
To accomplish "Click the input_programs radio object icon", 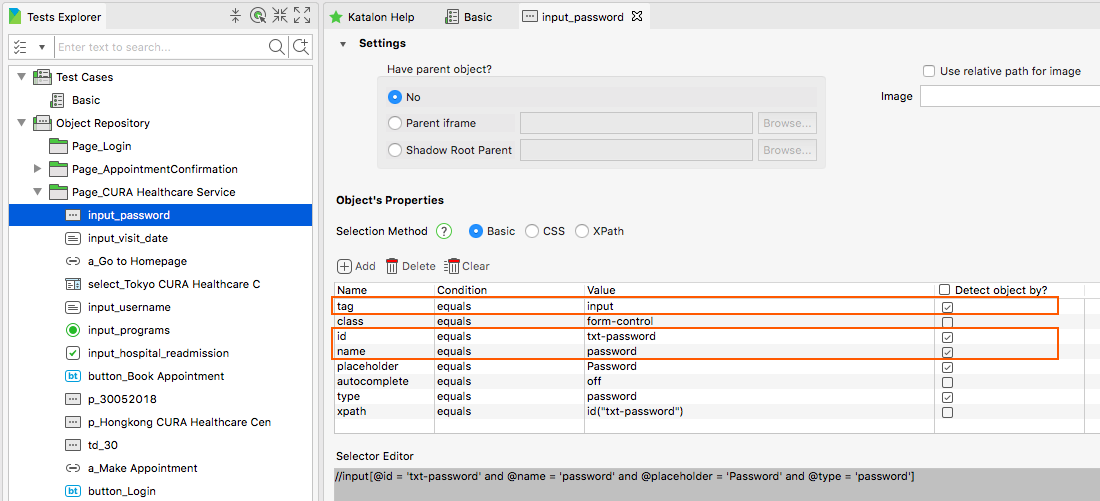I will (x=73, y=330).
